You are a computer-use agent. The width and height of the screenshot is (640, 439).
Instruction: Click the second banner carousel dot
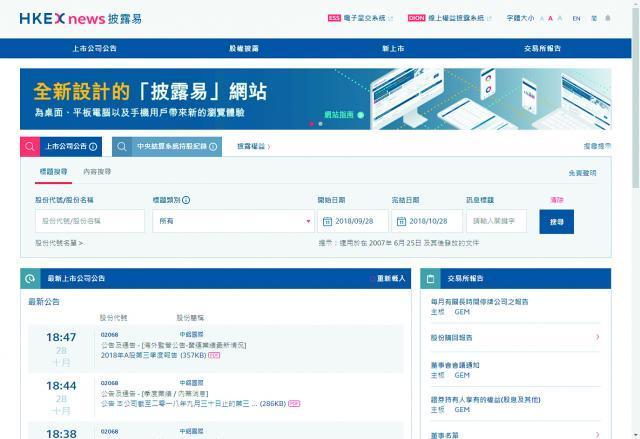[320, 124]
